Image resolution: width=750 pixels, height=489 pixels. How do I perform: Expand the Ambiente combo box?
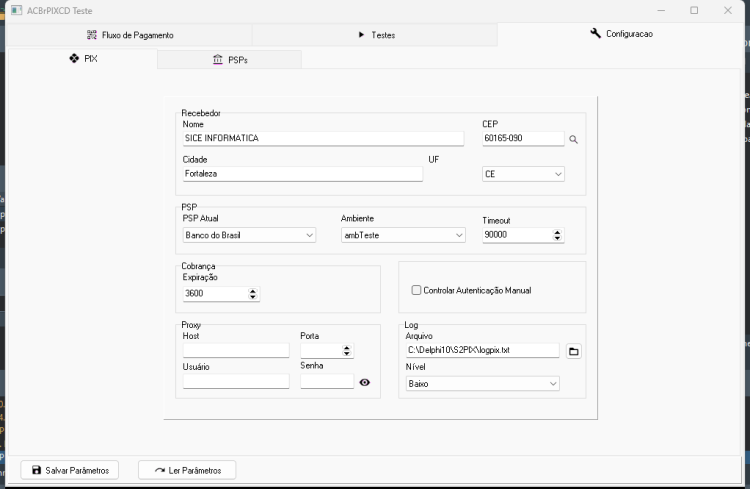click(403, 235)
